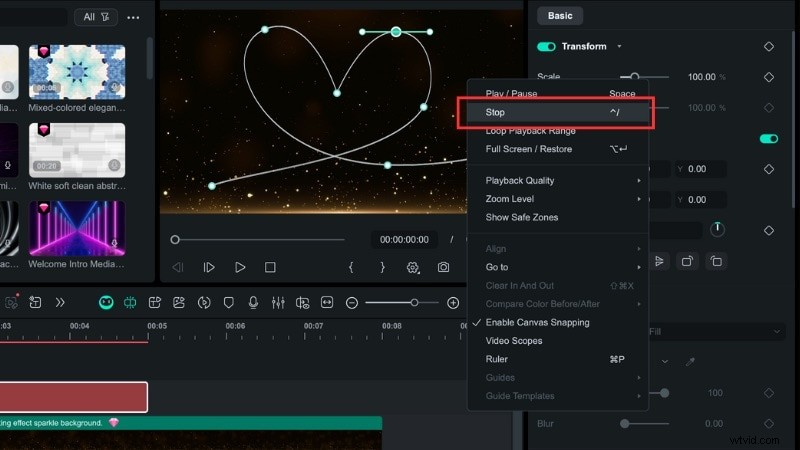
Task: Click the Mark In brace icon
Action: [x=351, y=267]
